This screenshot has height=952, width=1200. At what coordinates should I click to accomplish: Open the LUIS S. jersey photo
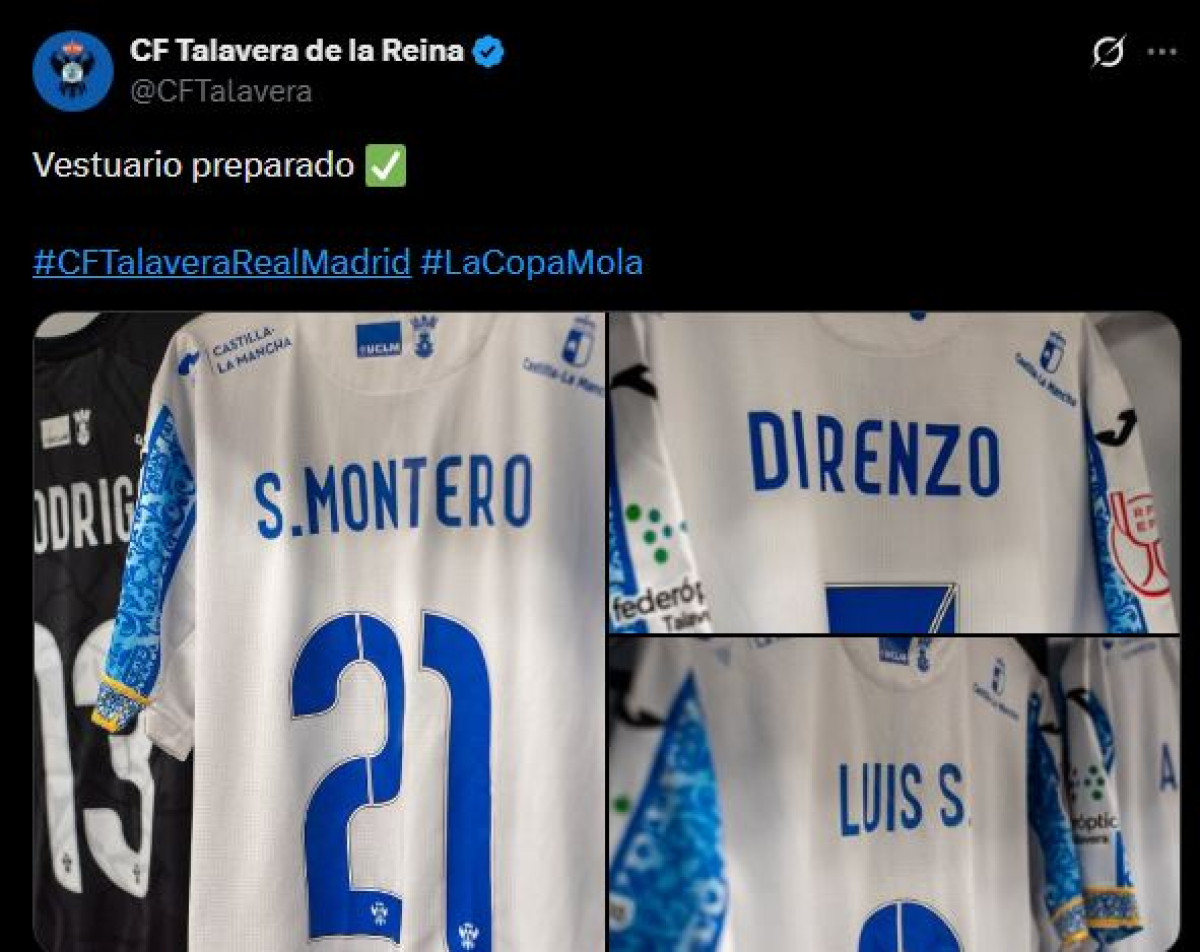point(895,795)
